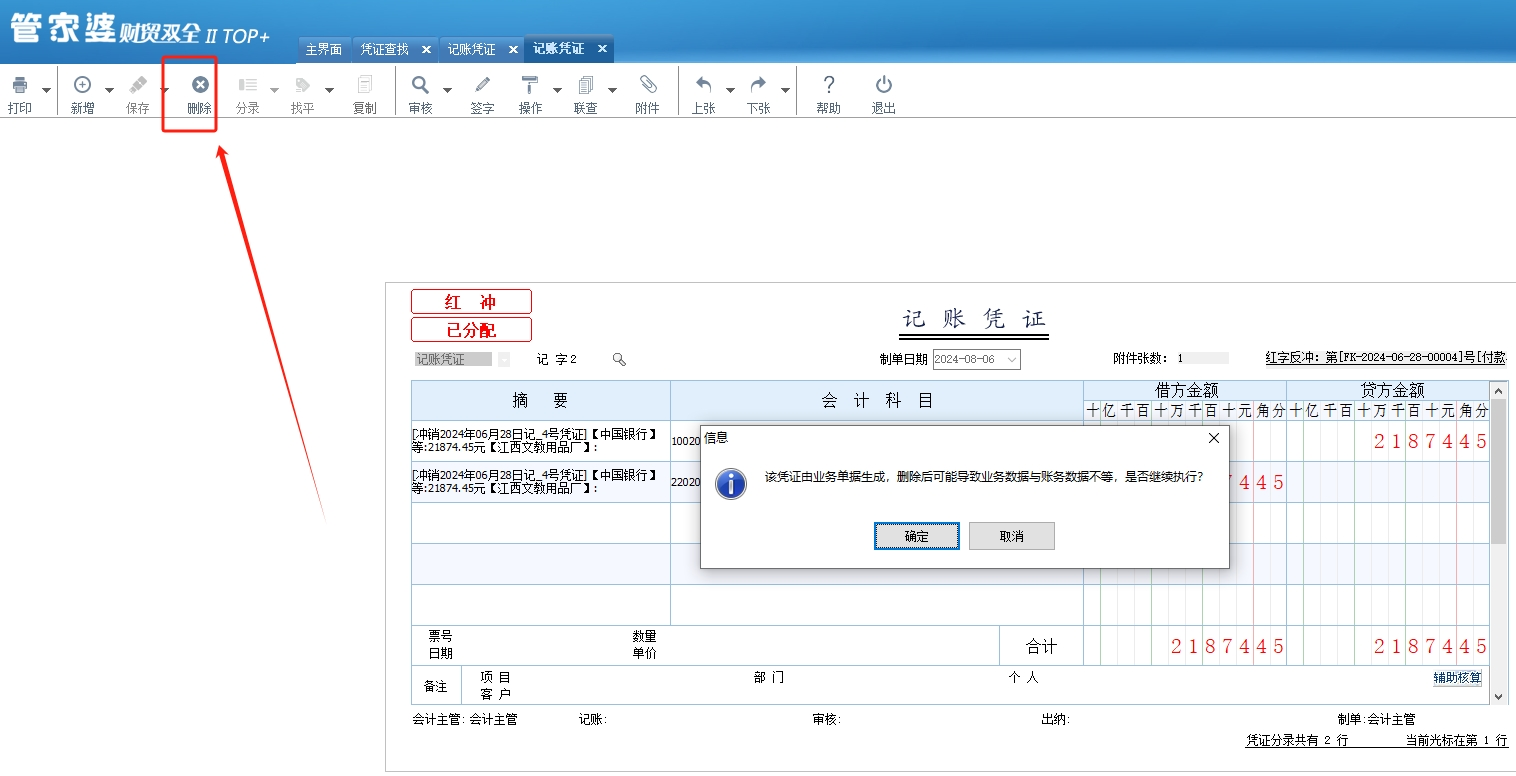Click the 新增 add voucher icon
This screenshot has width=1516, height=776.
point(83,86)
